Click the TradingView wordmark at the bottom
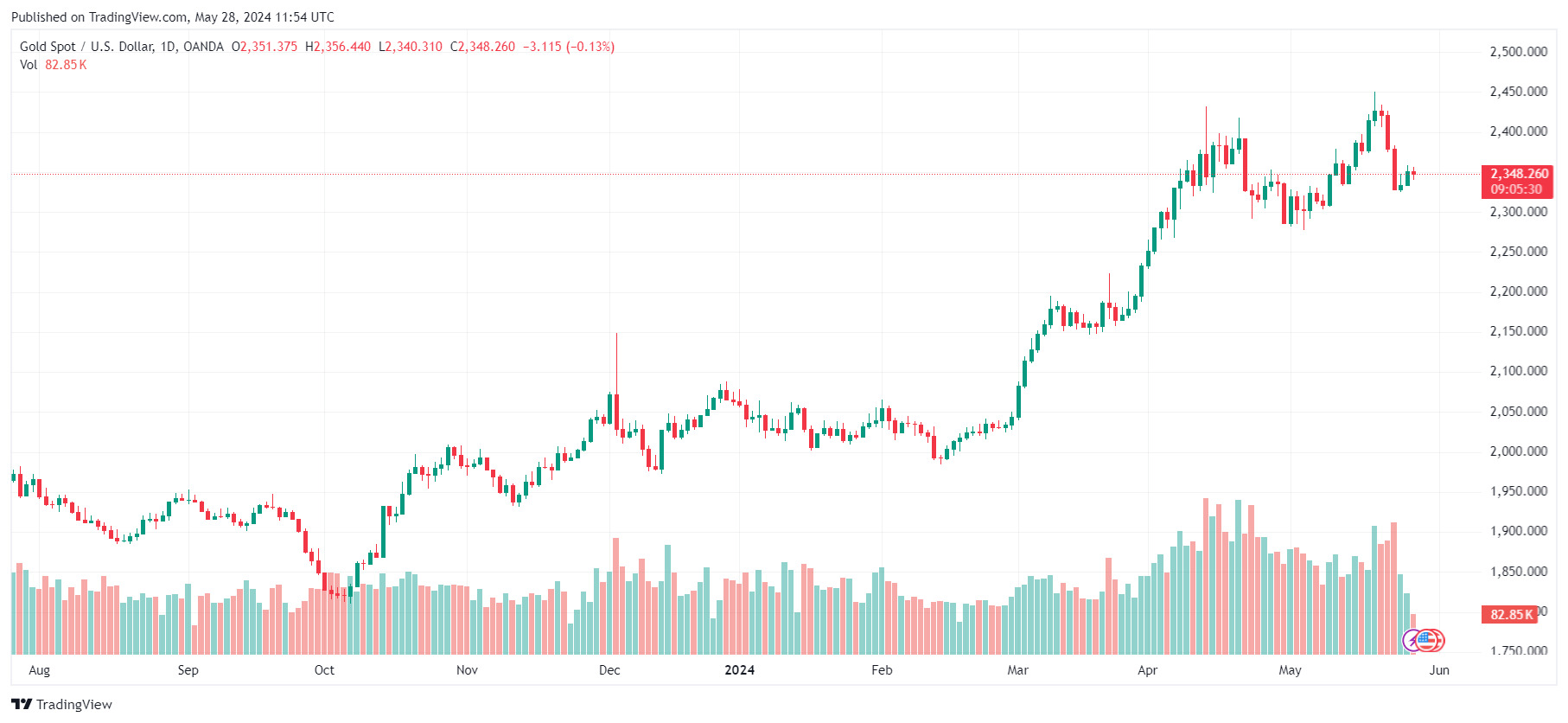 [x=74, y=704]
